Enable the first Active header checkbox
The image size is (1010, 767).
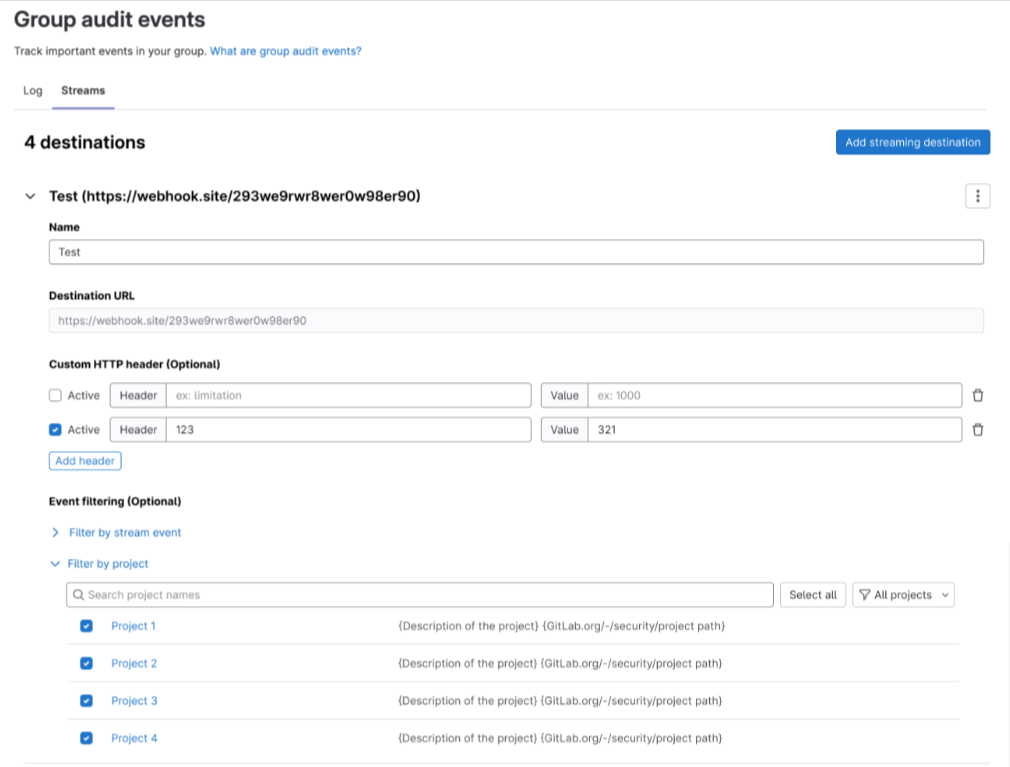tap(55, 395)
